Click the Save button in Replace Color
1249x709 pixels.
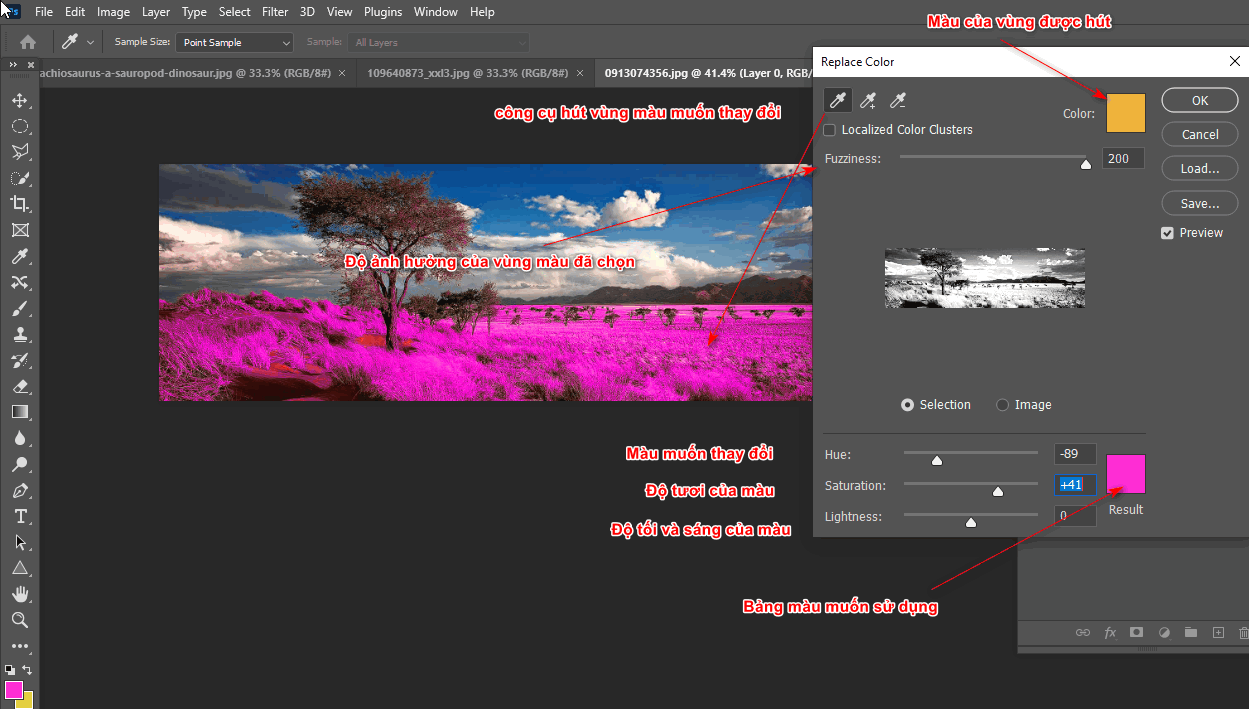coord(1199,203)
